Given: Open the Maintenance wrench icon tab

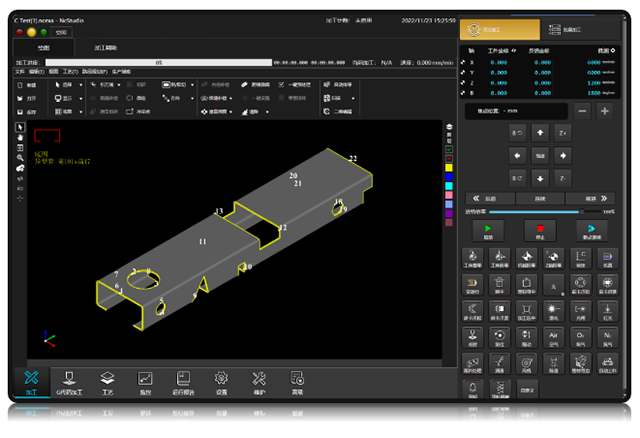Looking at the screenshot, I should click(x=259, y=380).
